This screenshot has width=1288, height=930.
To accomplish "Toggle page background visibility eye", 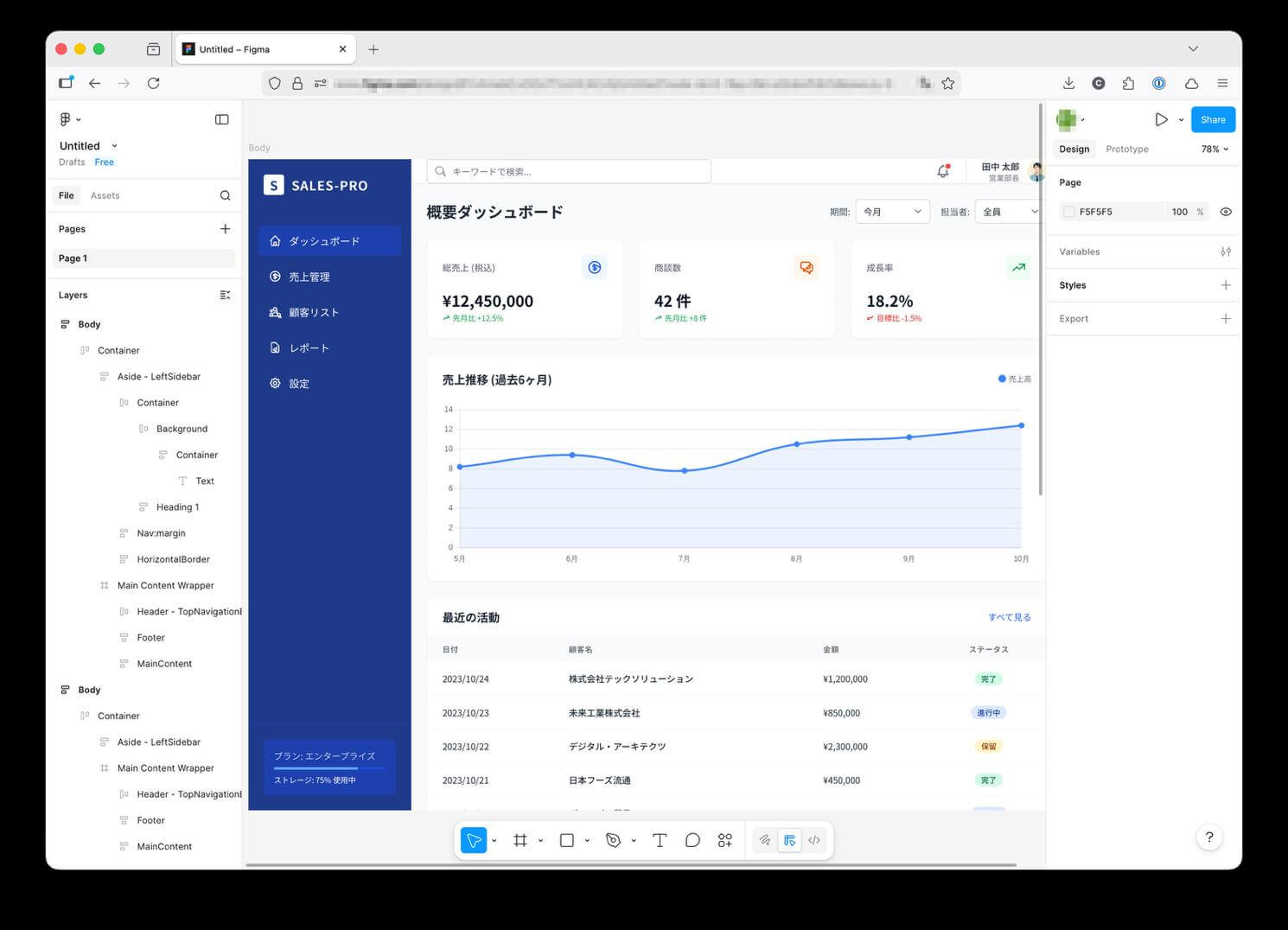I will click(1225, 212).
